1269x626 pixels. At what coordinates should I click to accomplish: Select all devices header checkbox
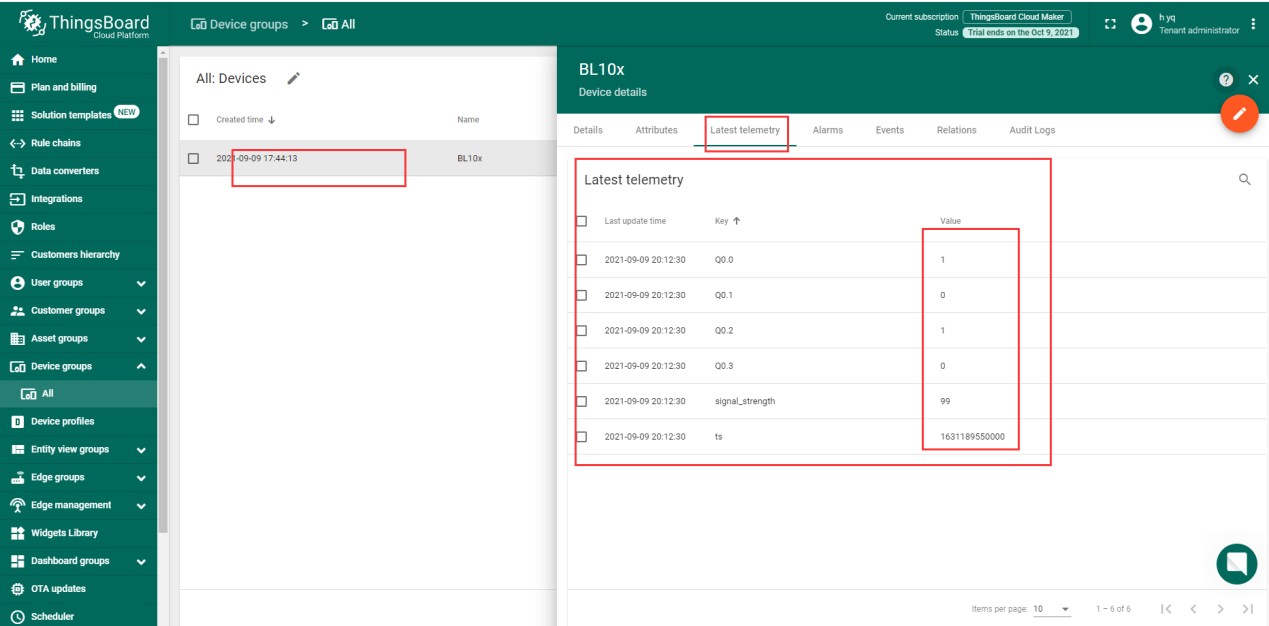(194, 120)
